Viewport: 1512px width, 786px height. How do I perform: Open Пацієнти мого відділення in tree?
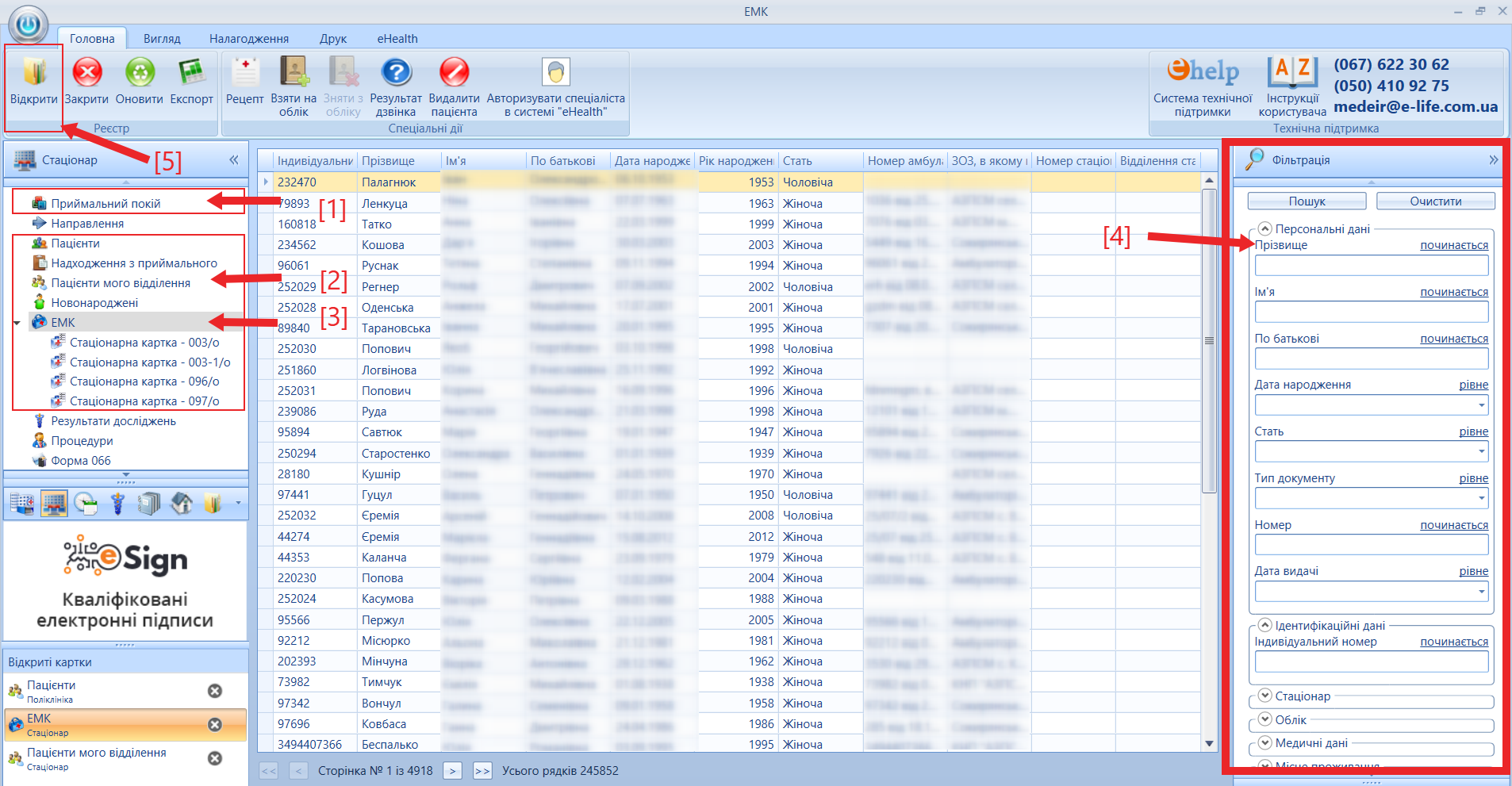(121, 283)
